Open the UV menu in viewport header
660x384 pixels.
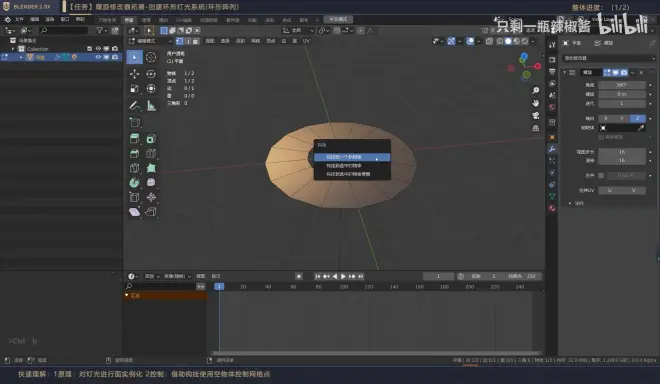[x=306, y=41]
